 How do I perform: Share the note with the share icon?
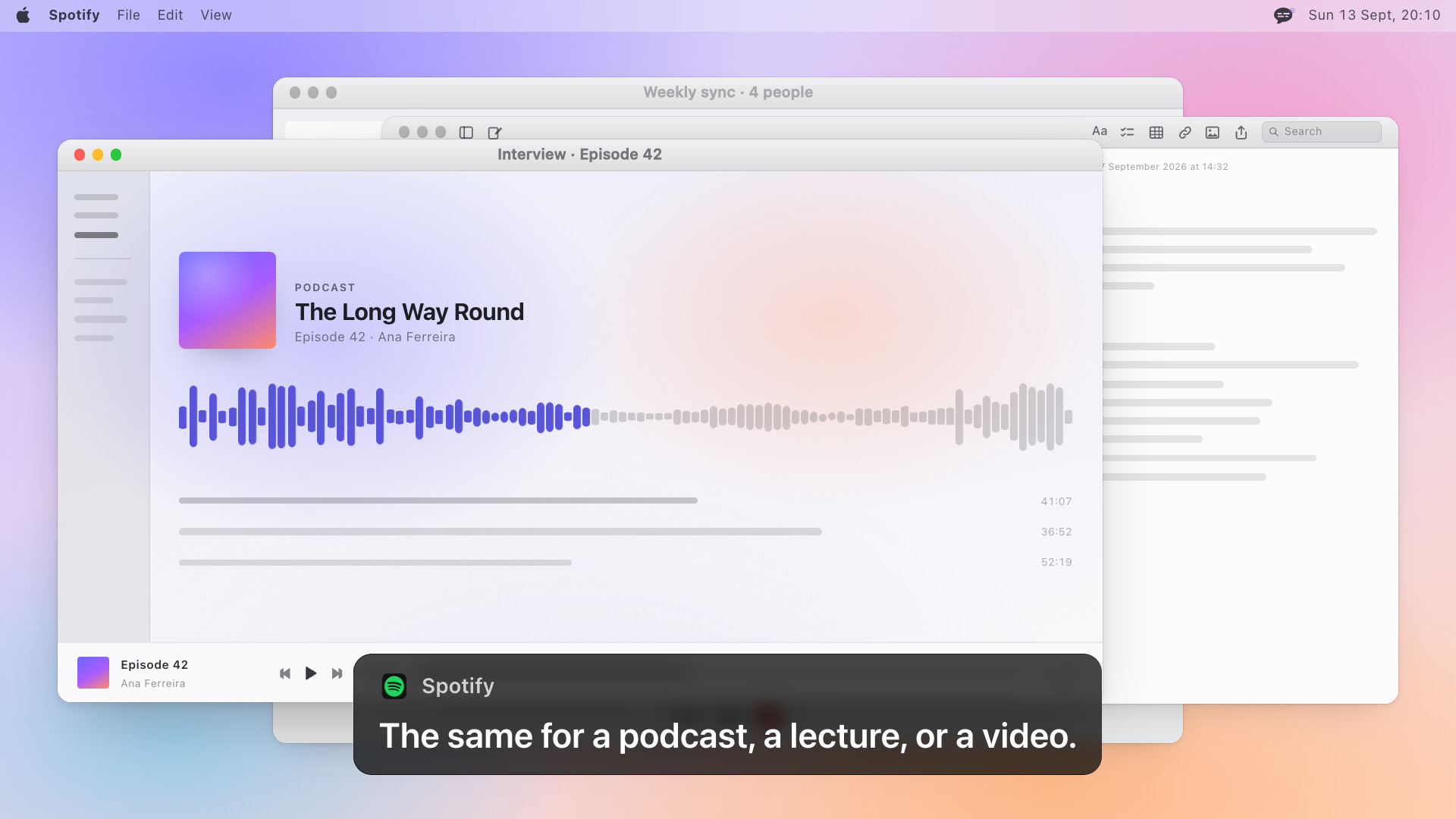click(1241, 132)
